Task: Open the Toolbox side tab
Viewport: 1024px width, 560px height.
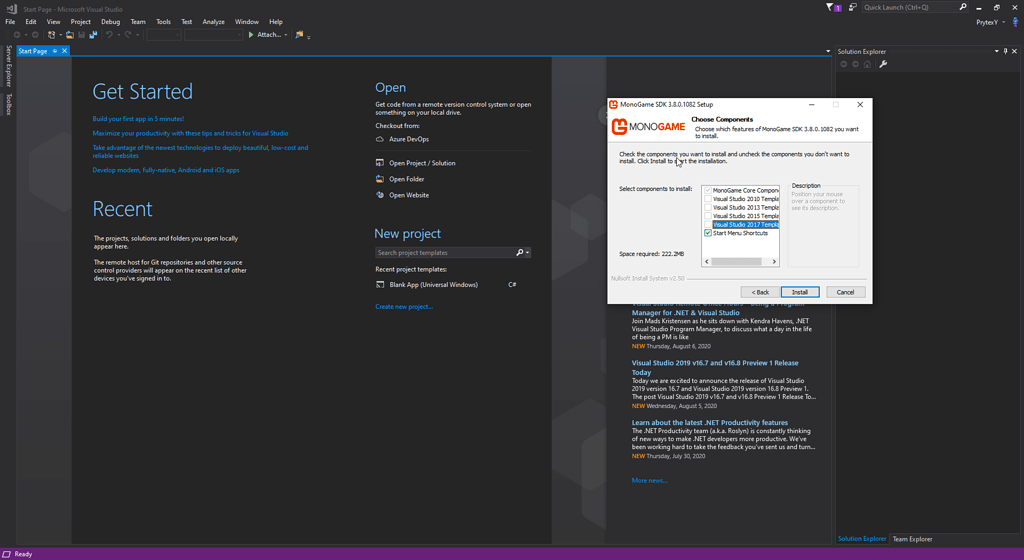Action: pyautogui.click(x=8, y=104)
